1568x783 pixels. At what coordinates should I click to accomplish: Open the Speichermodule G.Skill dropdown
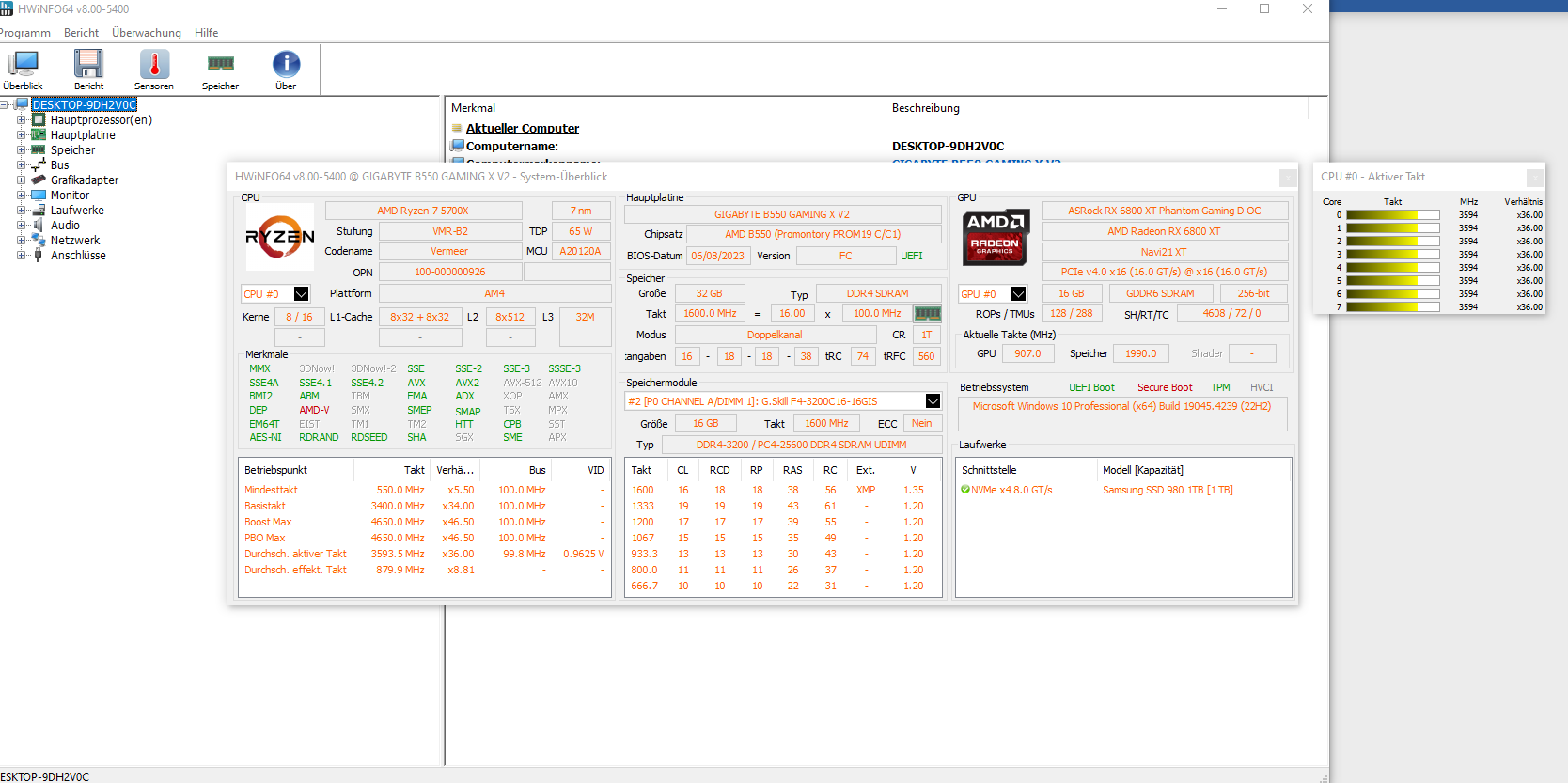(x=933, y=401)
